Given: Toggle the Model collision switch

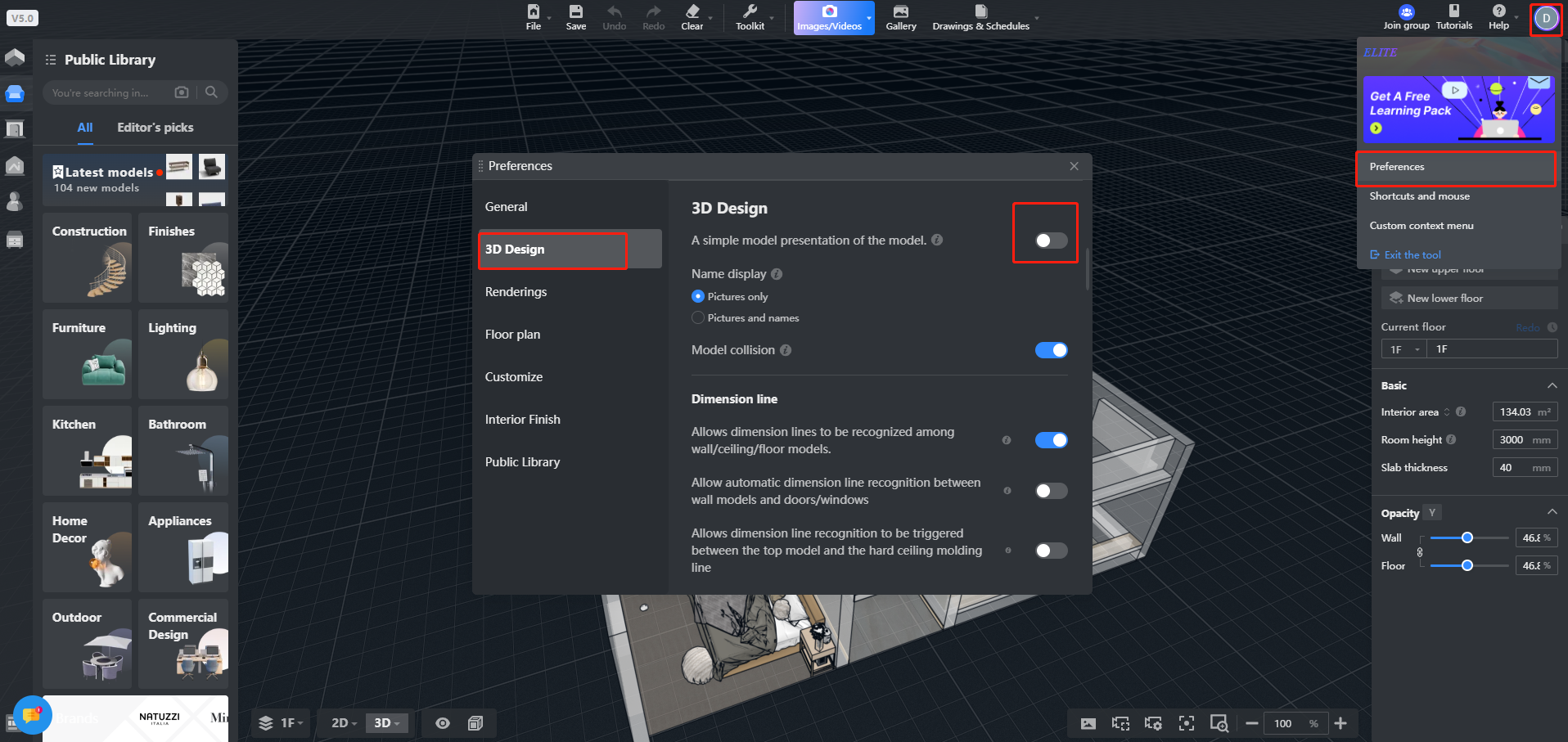Looking at the screenshot, I should pos(1052,350).
